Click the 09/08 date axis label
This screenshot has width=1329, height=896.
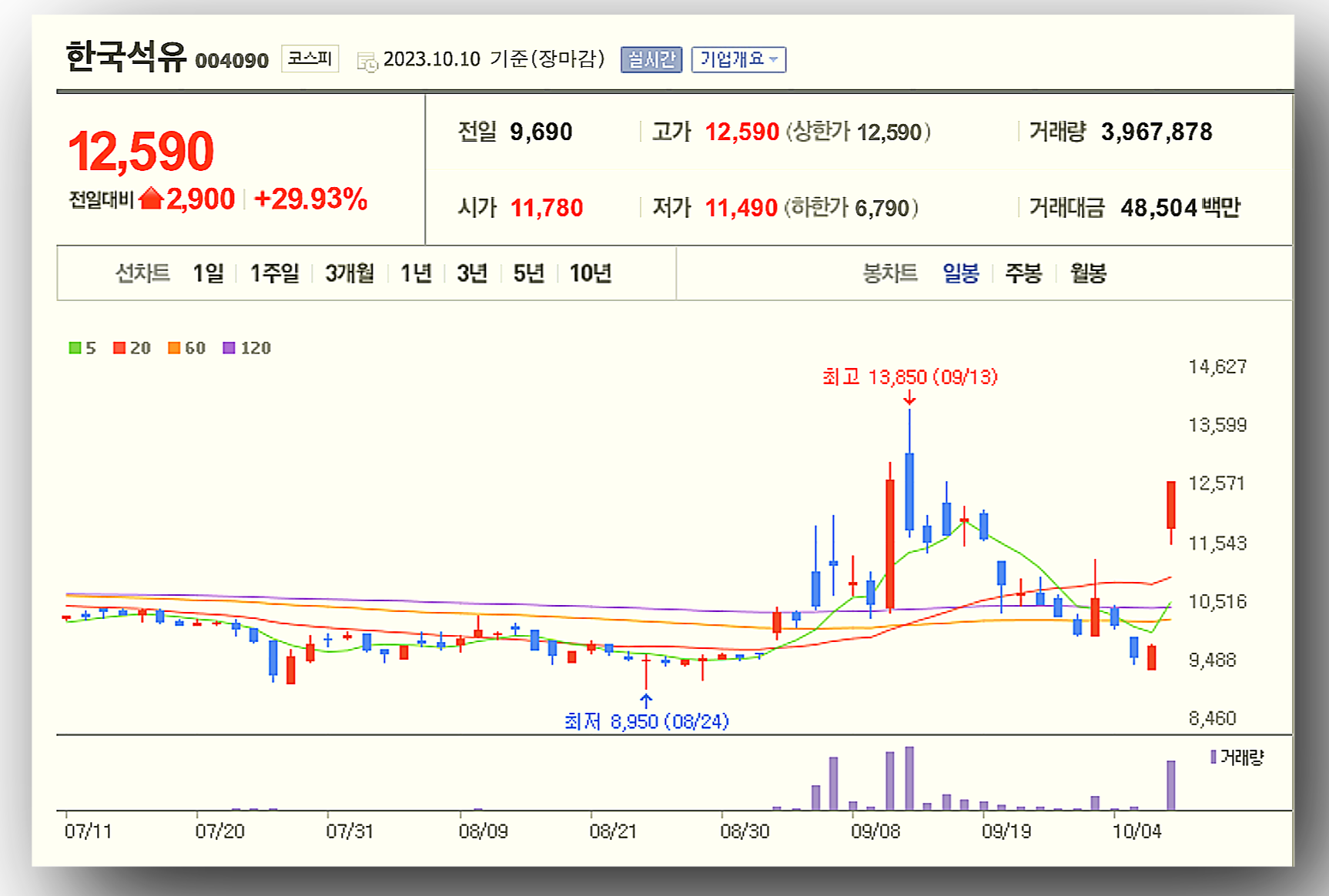click(875, 831)
